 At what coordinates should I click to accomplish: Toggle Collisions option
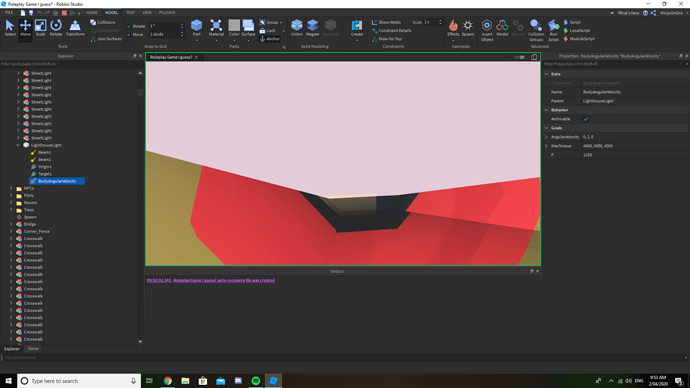pos(103,22)
